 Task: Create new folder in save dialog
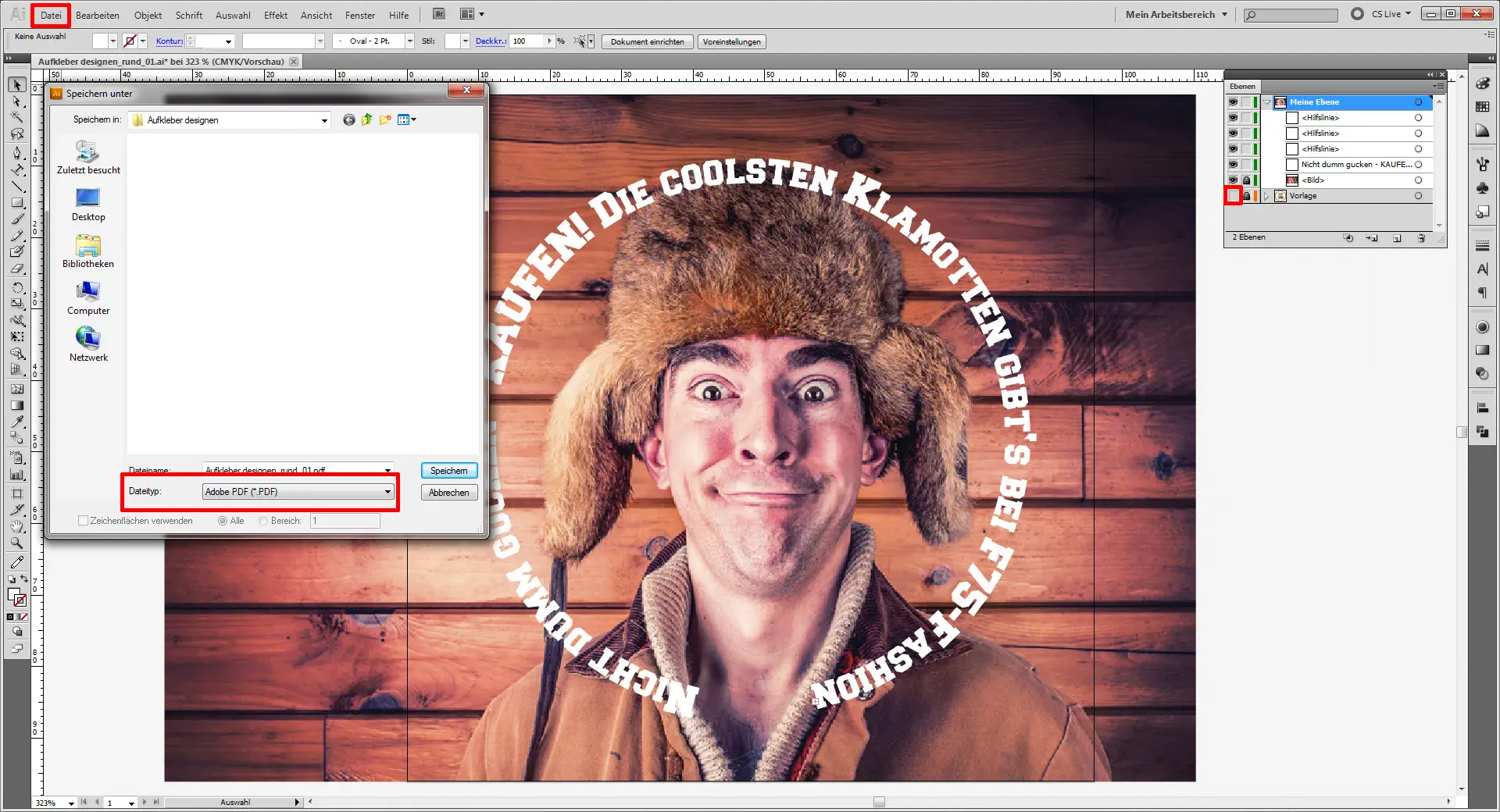point(385,119)
